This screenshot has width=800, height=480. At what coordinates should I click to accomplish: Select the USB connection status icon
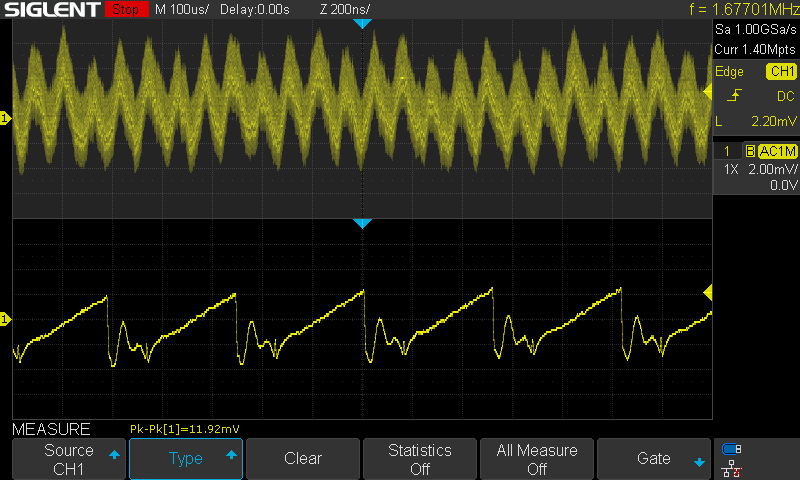(732, 449)
